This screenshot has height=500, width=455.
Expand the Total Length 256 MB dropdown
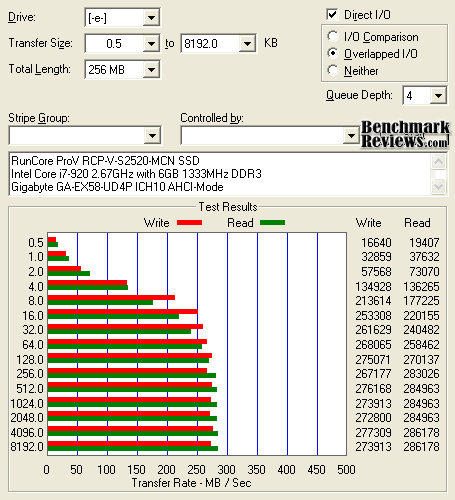click(151, 70)
